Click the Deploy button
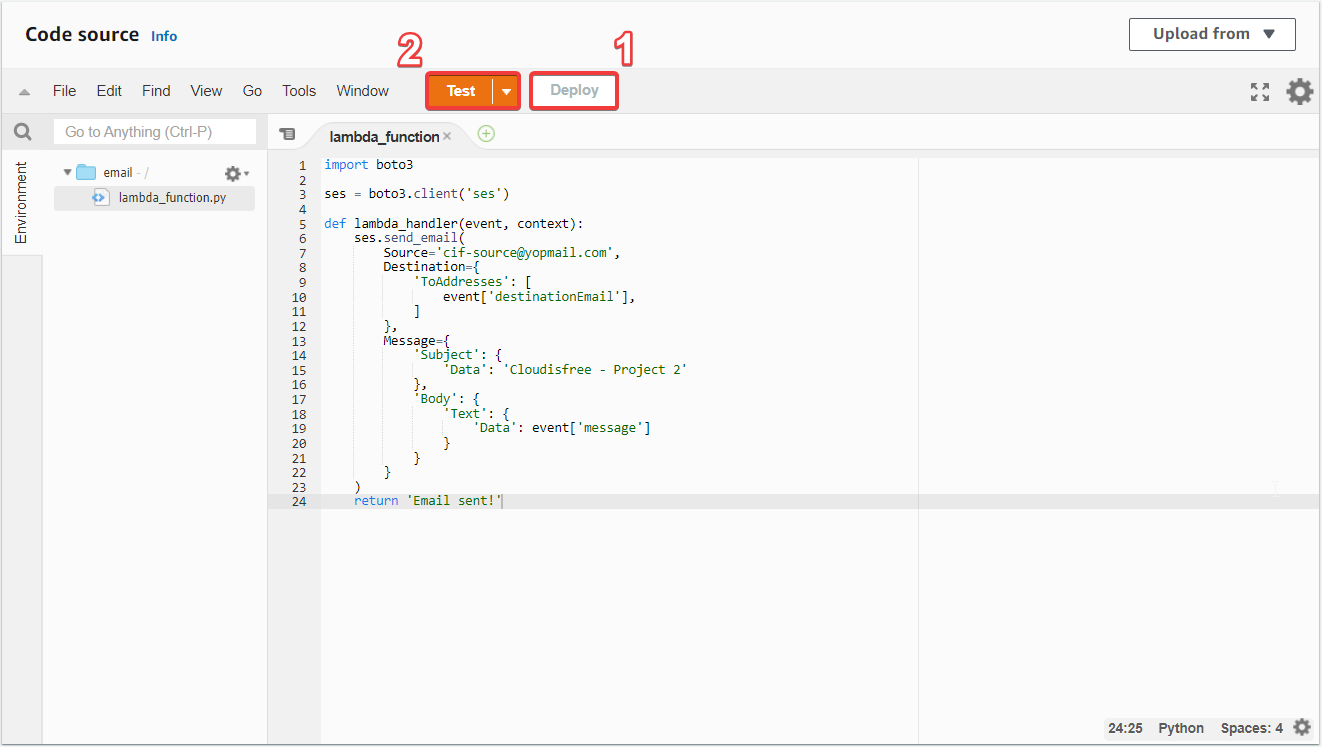The height and width of the screenshot is (747, 1322). 574,90
